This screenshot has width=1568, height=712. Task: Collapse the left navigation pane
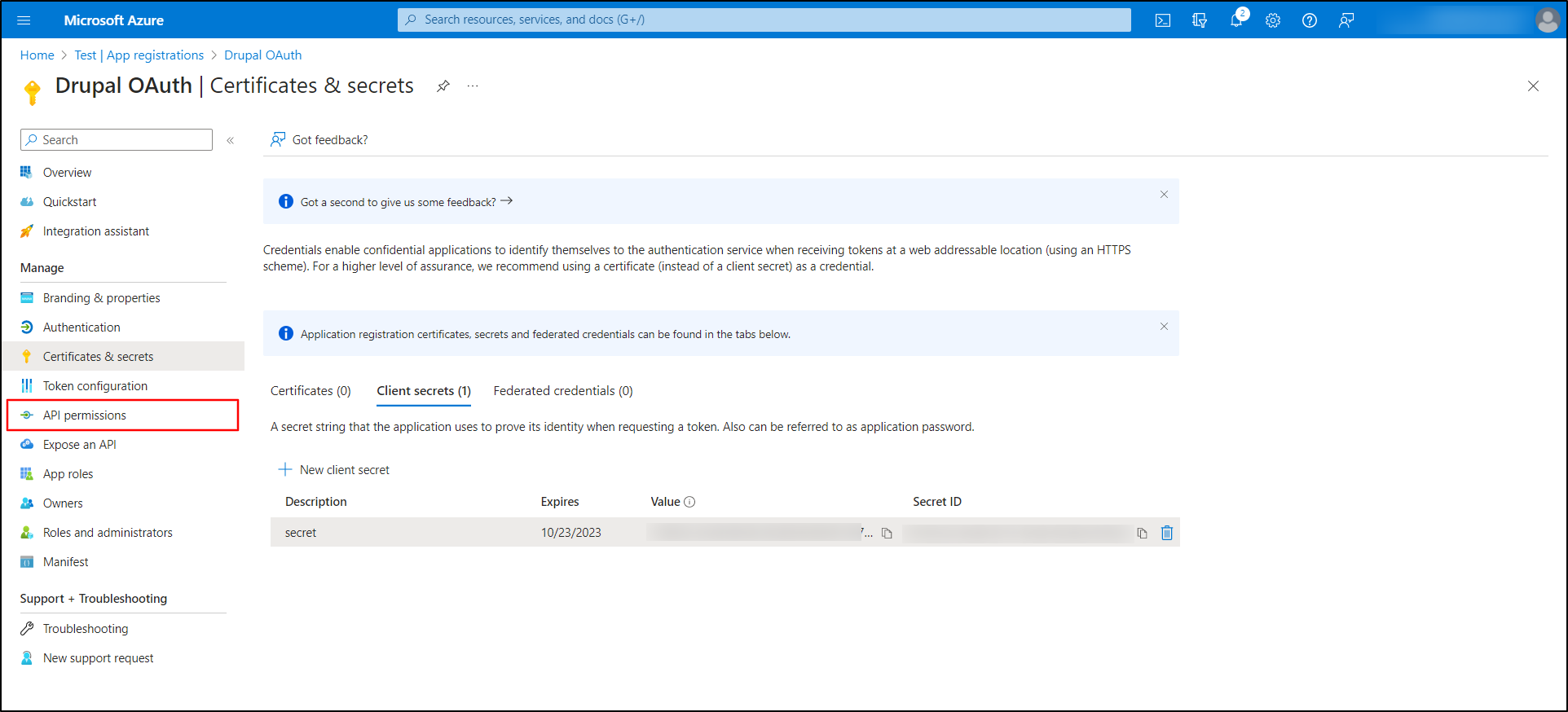[231, 140]
